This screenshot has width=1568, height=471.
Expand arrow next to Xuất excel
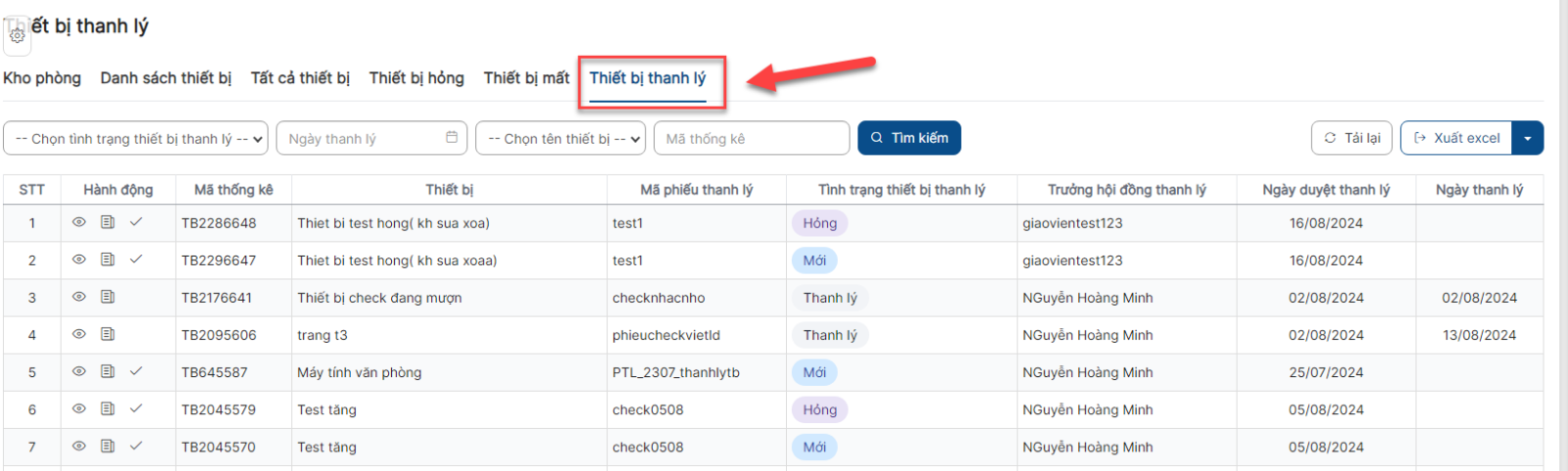[x=1528, y=138]
